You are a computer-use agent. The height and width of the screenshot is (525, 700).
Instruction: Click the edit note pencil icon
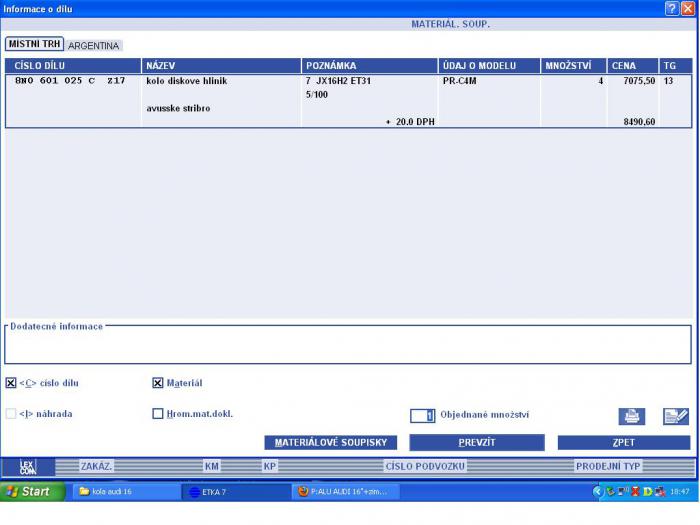676,416
